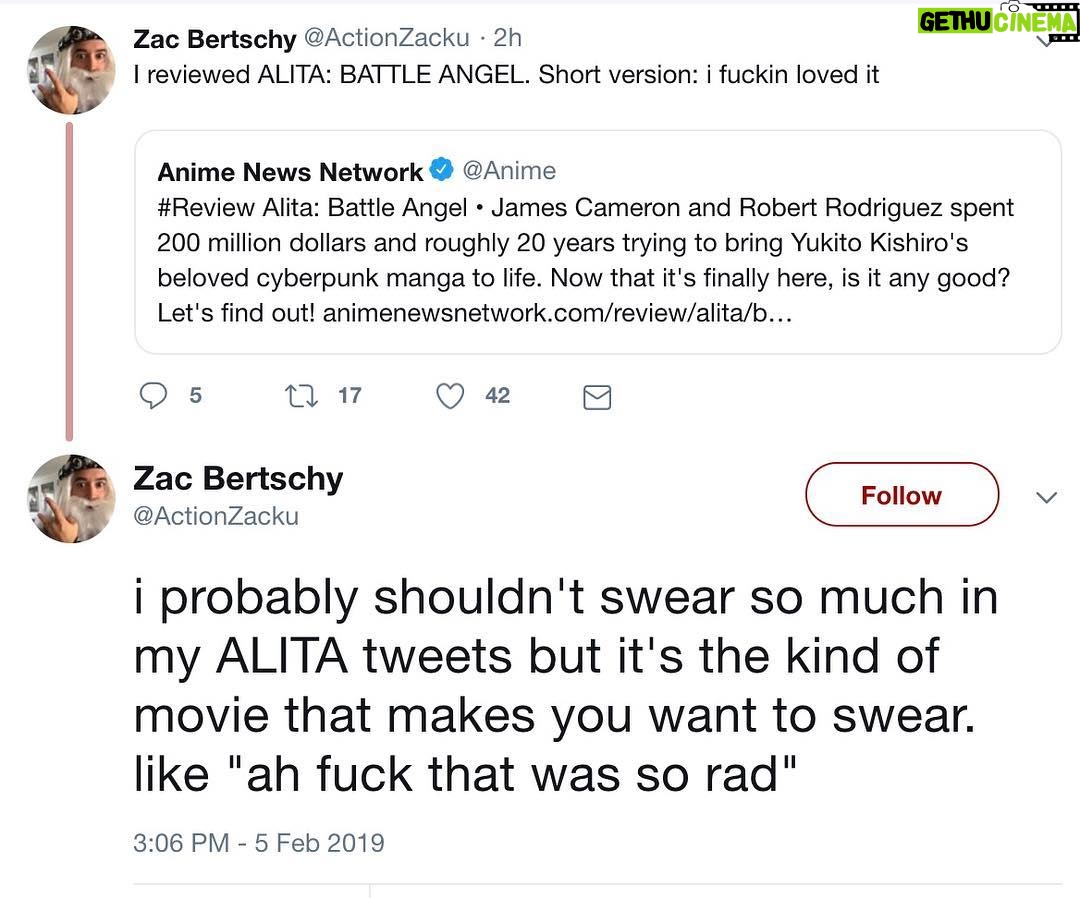This screenshot has height=898, width=1080.
Task: Open the avatar beside the Follow tweet
Action: point(71,498)
